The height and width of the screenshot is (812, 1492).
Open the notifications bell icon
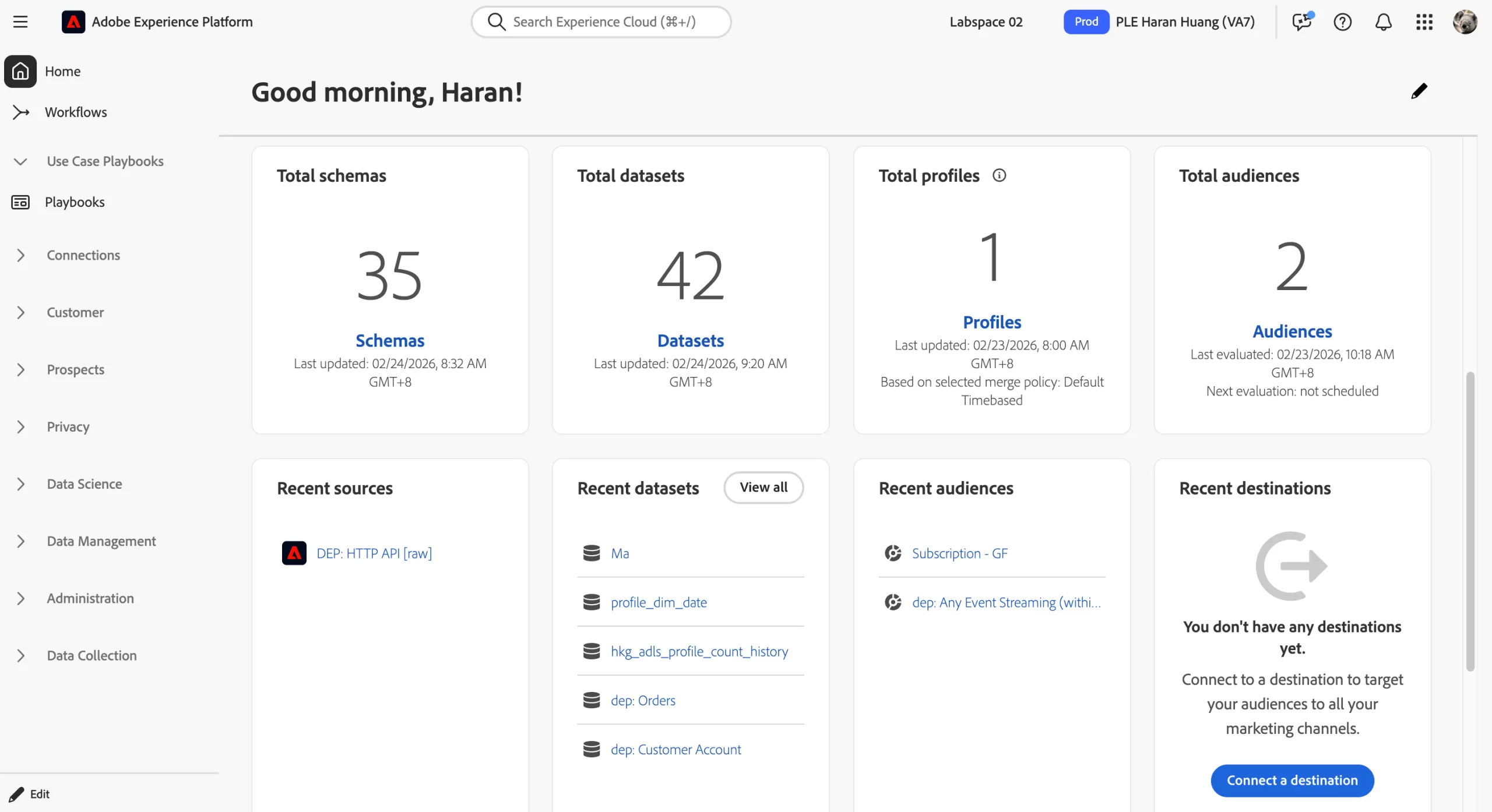coord(1383,22)
